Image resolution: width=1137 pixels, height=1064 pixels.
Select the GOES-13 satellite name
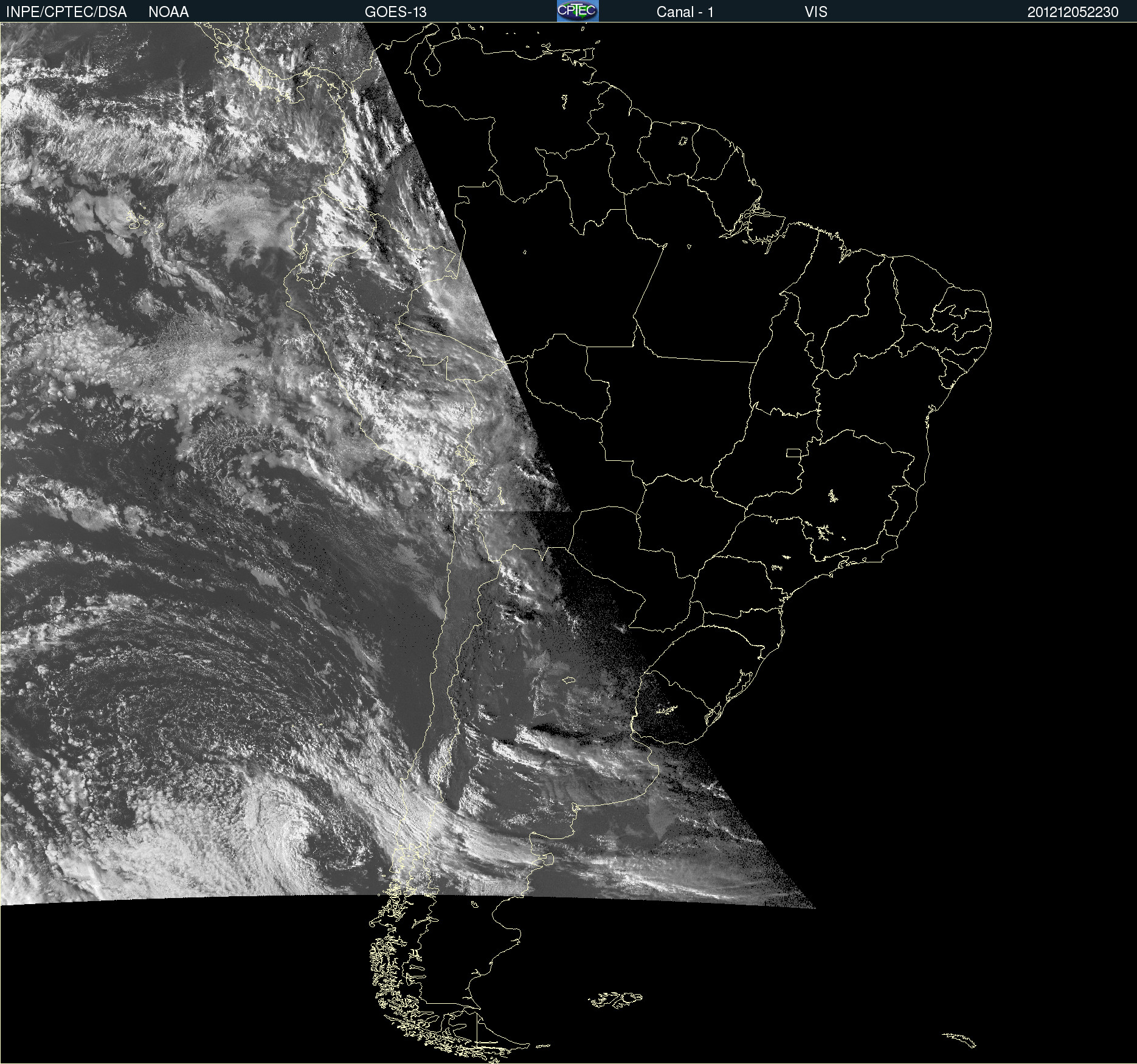tap(395, 12)
